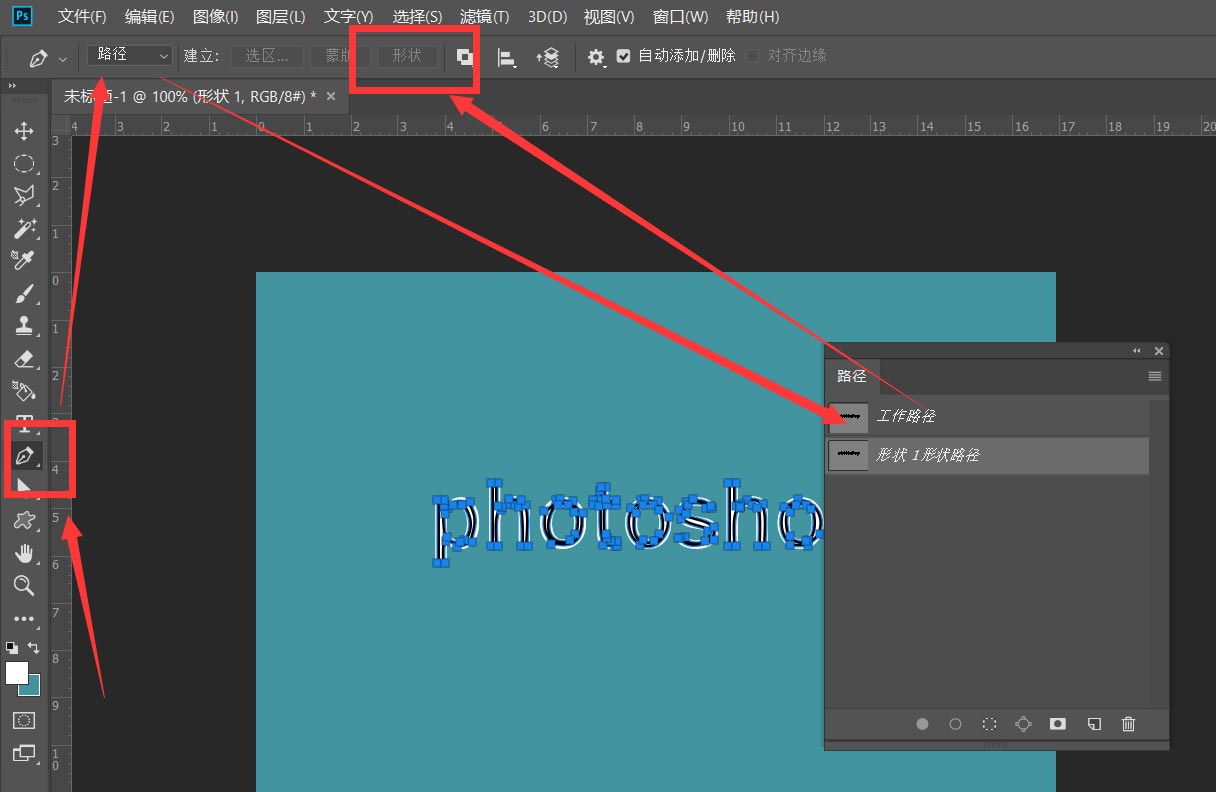Open 帮助(H) menu
This screenshot has width=1216, height=792.
(752, 17)
